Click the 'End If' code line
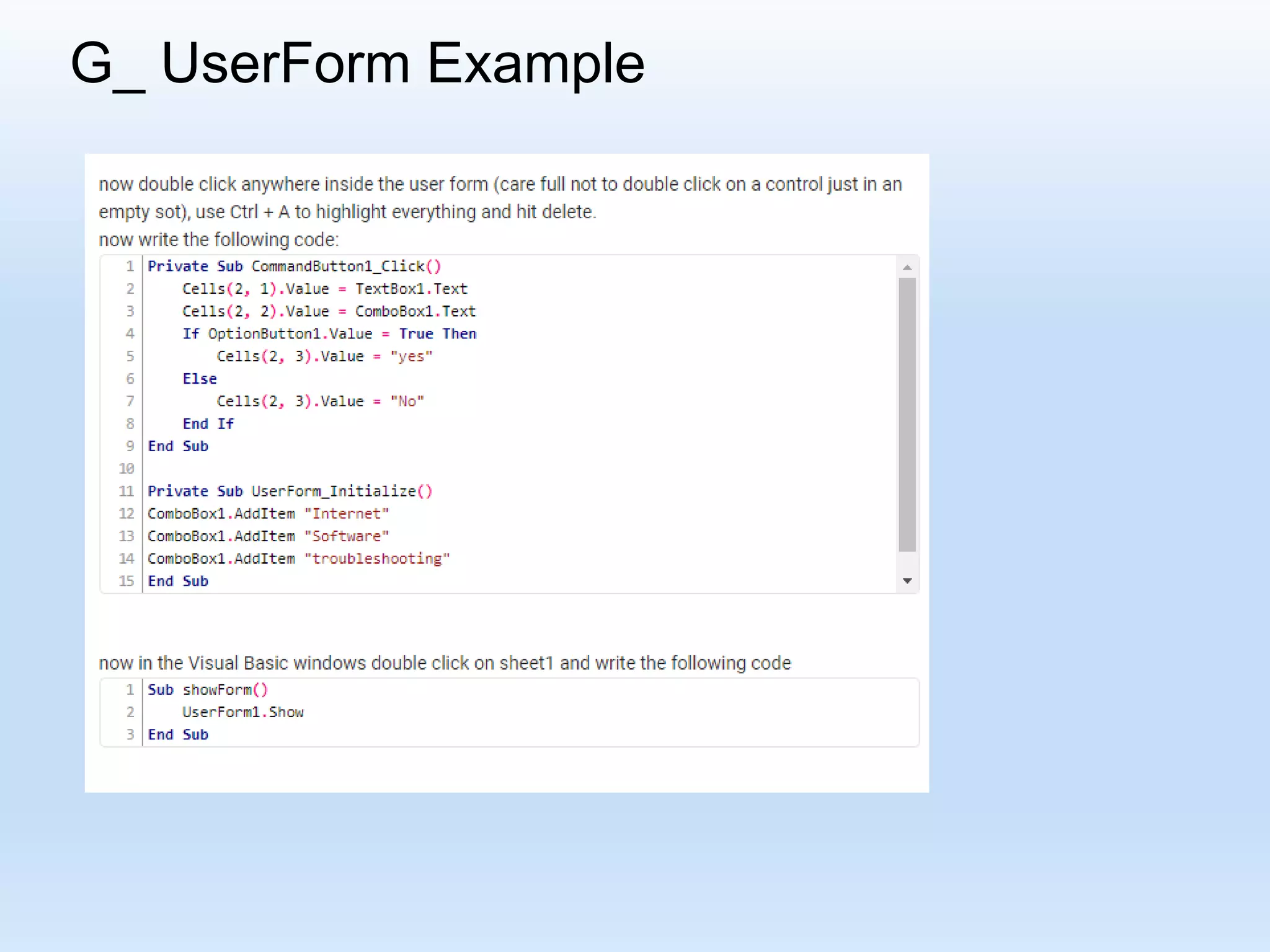The width and height of the screenshot is (1270, 952). point(208,424)
